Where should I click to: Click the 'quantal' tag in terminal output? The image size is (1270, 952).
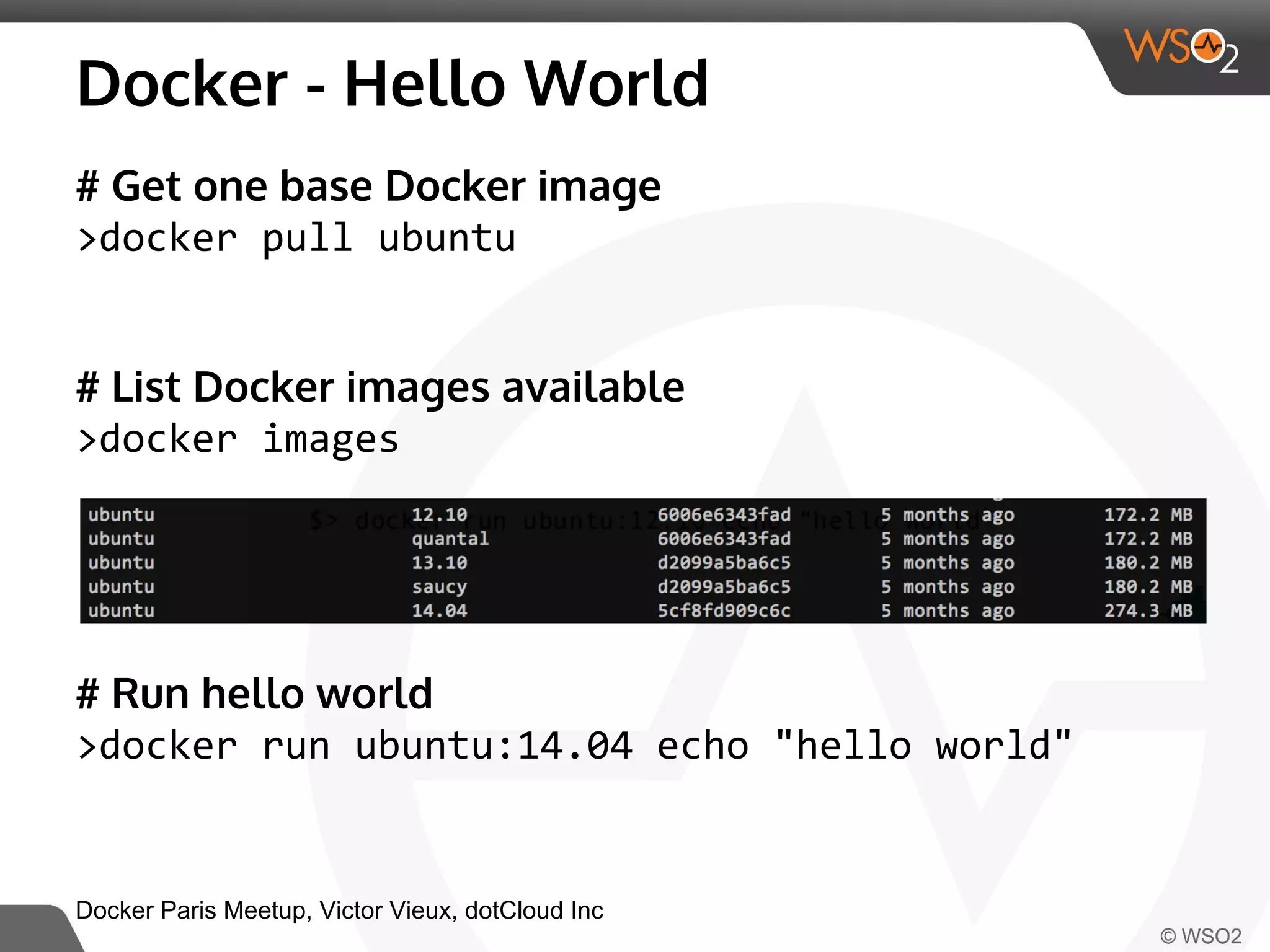coord(450,539)
